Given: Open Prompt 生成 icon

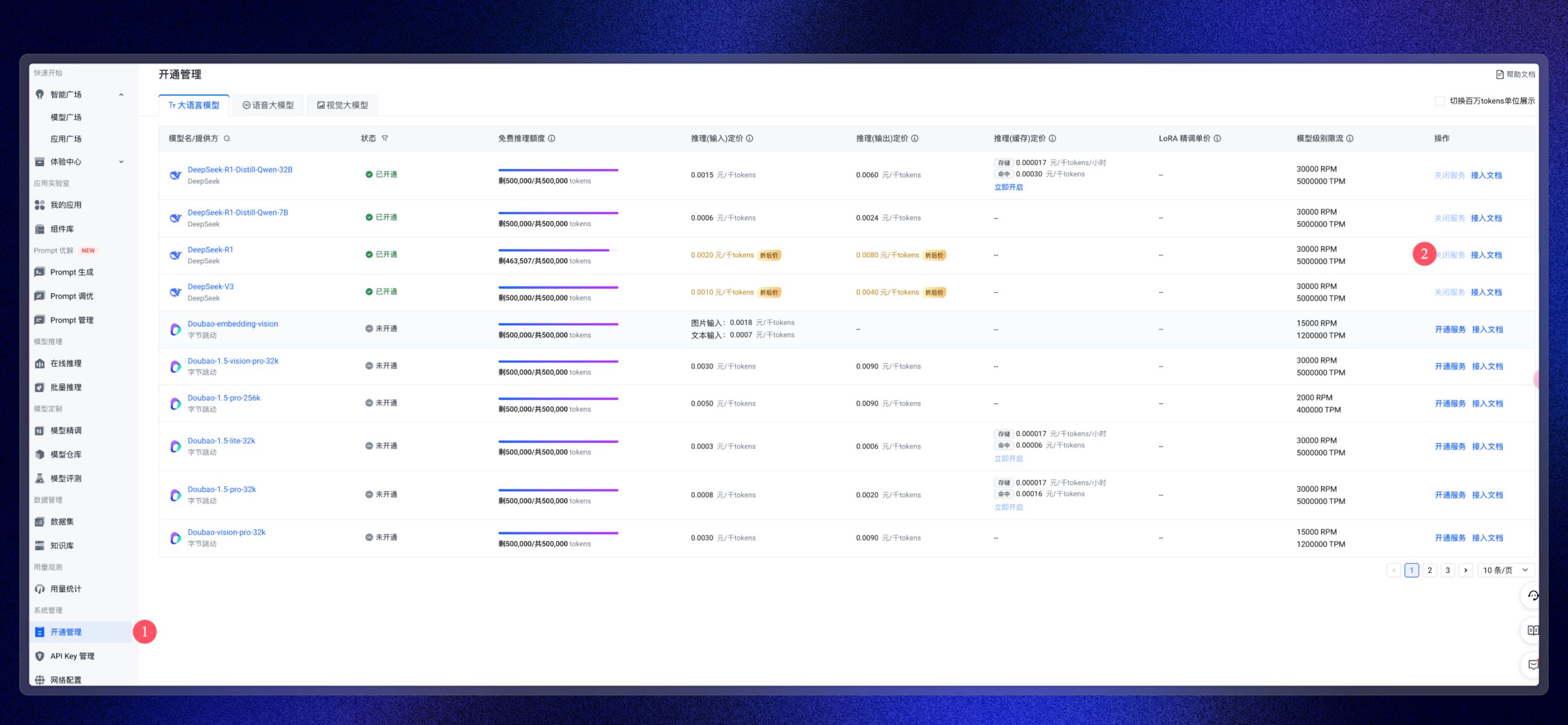Looking at the screenshot, I should pos(40,272).
